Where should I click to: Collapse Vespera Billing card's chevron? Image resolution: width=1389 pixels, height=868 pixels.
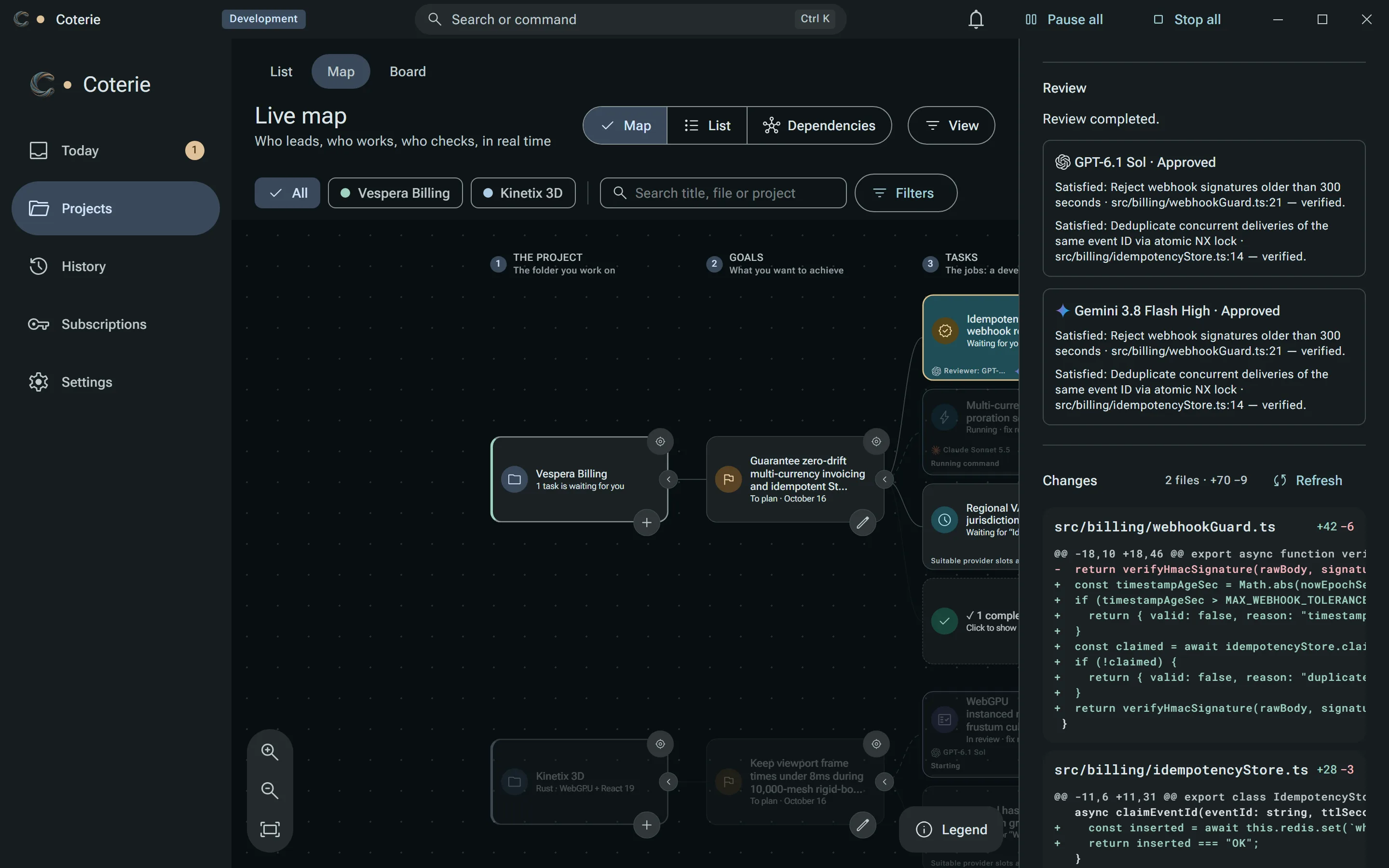668,479
